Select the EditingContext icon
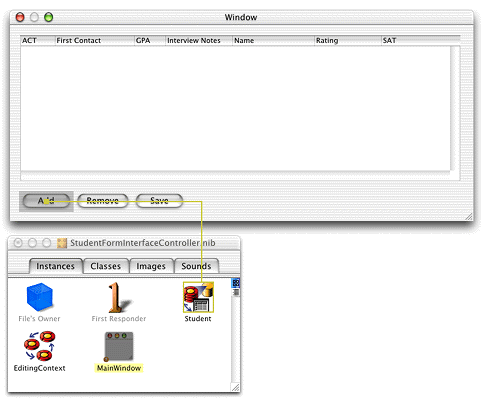 40,346
